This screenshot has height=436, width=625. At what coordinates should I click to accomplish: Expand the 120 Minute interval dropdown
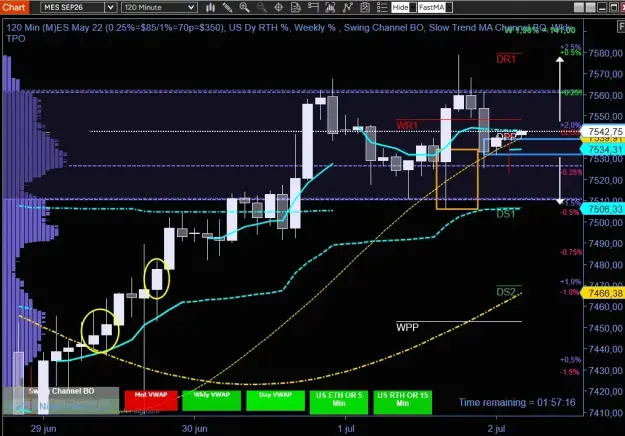click(x=159, y=7)
